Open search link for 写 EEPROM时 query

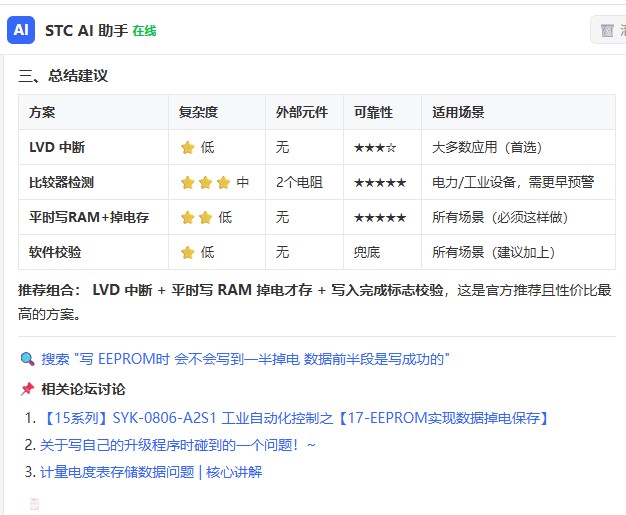[x=246, y=359]
